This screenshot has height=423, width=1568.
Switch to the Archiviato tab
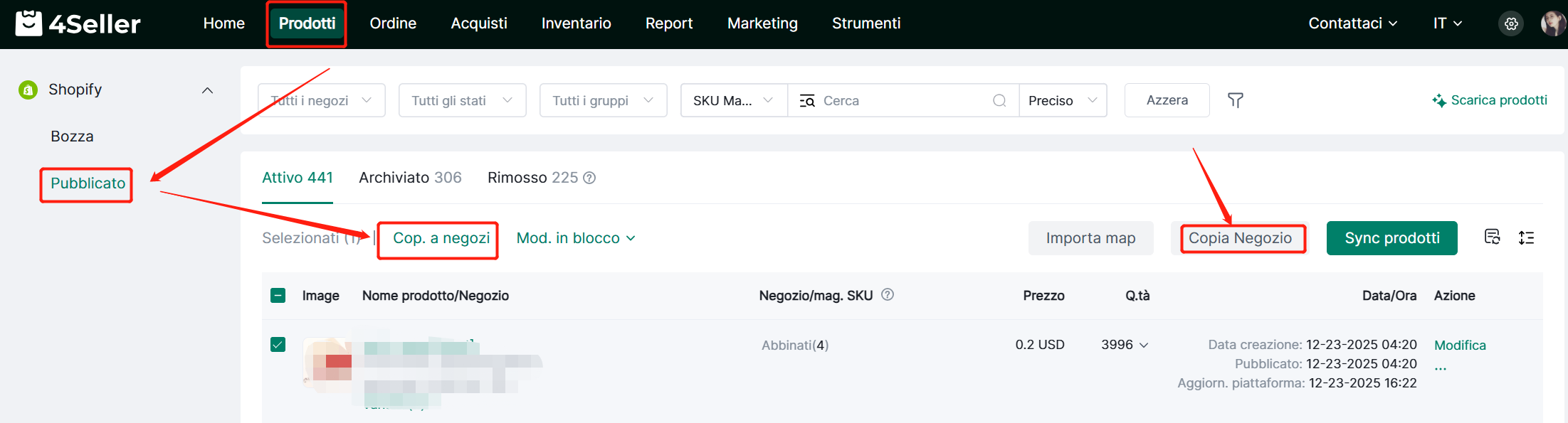click(x=410, y=178)
